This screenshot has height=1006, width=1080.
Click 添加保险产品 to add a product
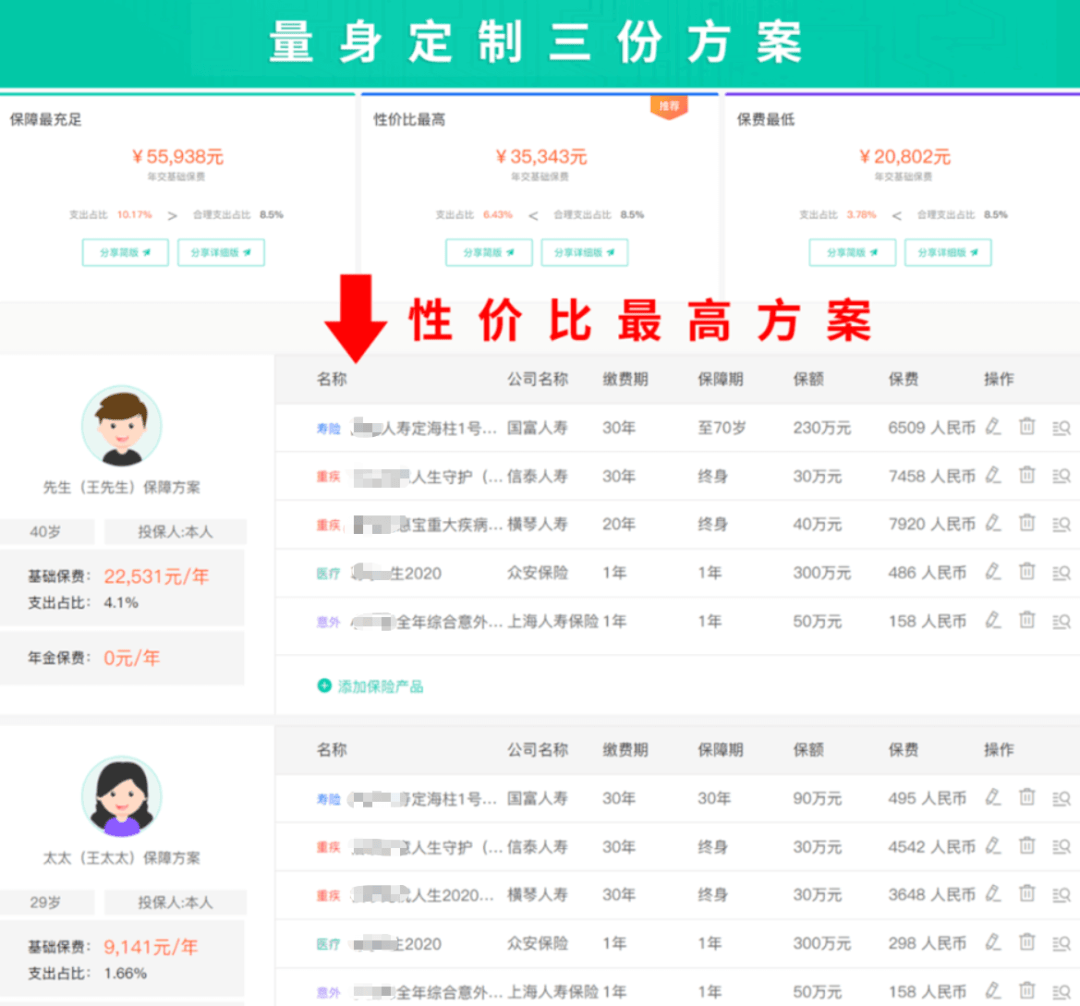(x=370, y=686)
